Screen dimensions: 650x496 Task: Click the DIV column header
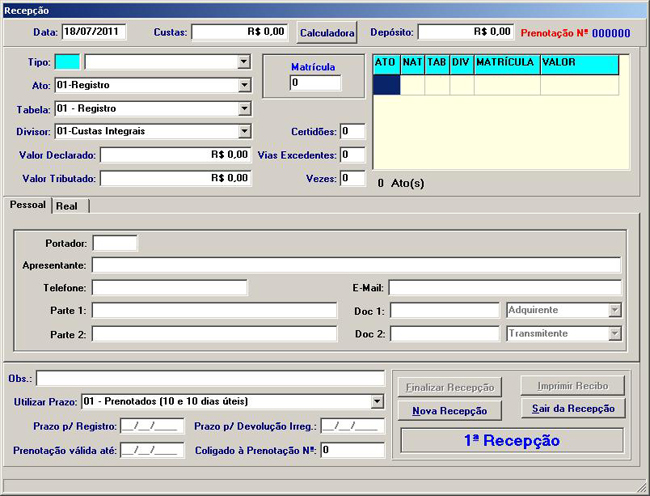coord(462,65)
